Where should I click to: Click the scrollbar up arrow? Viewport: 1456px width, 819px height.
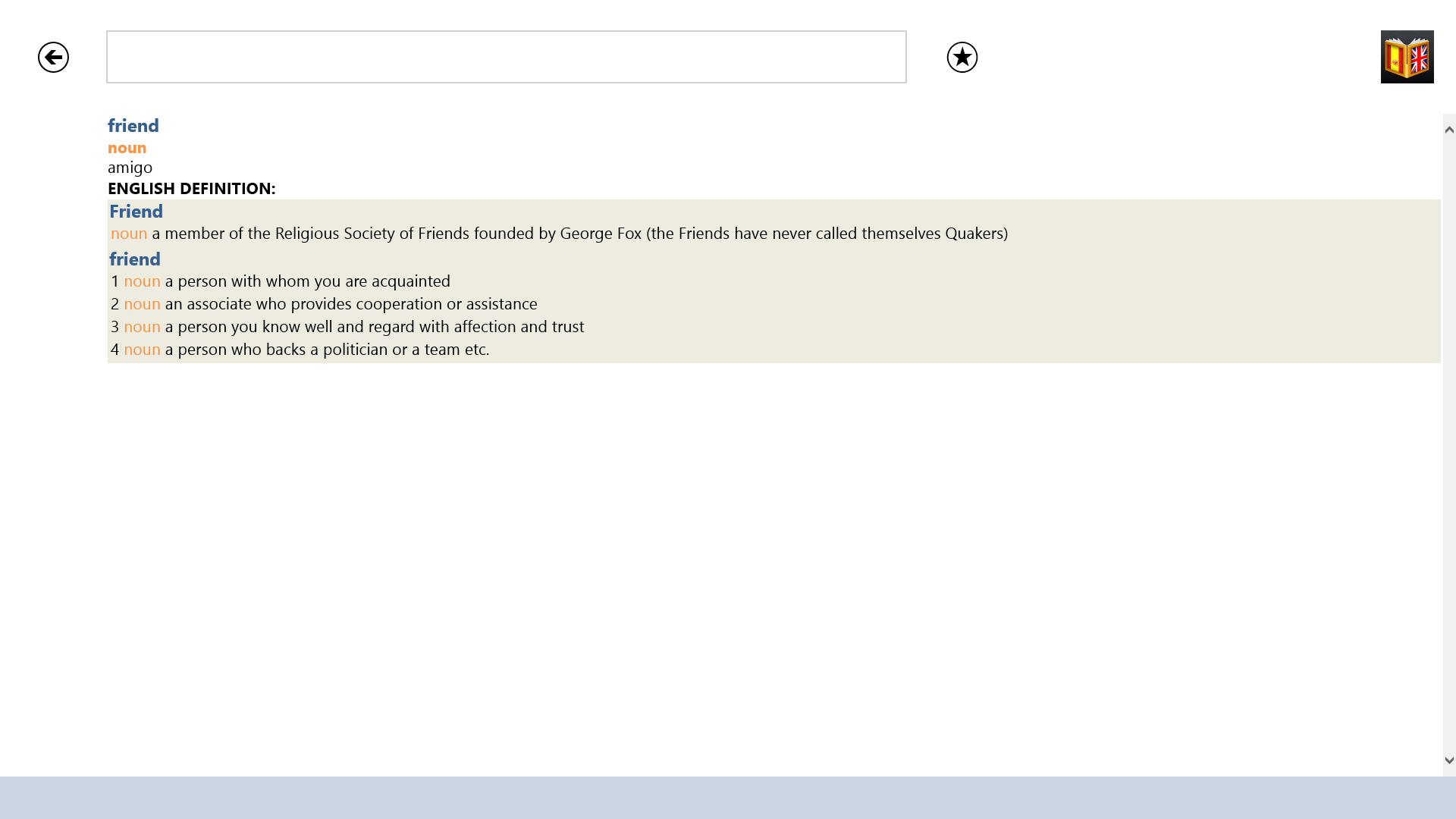point(1448,127)
